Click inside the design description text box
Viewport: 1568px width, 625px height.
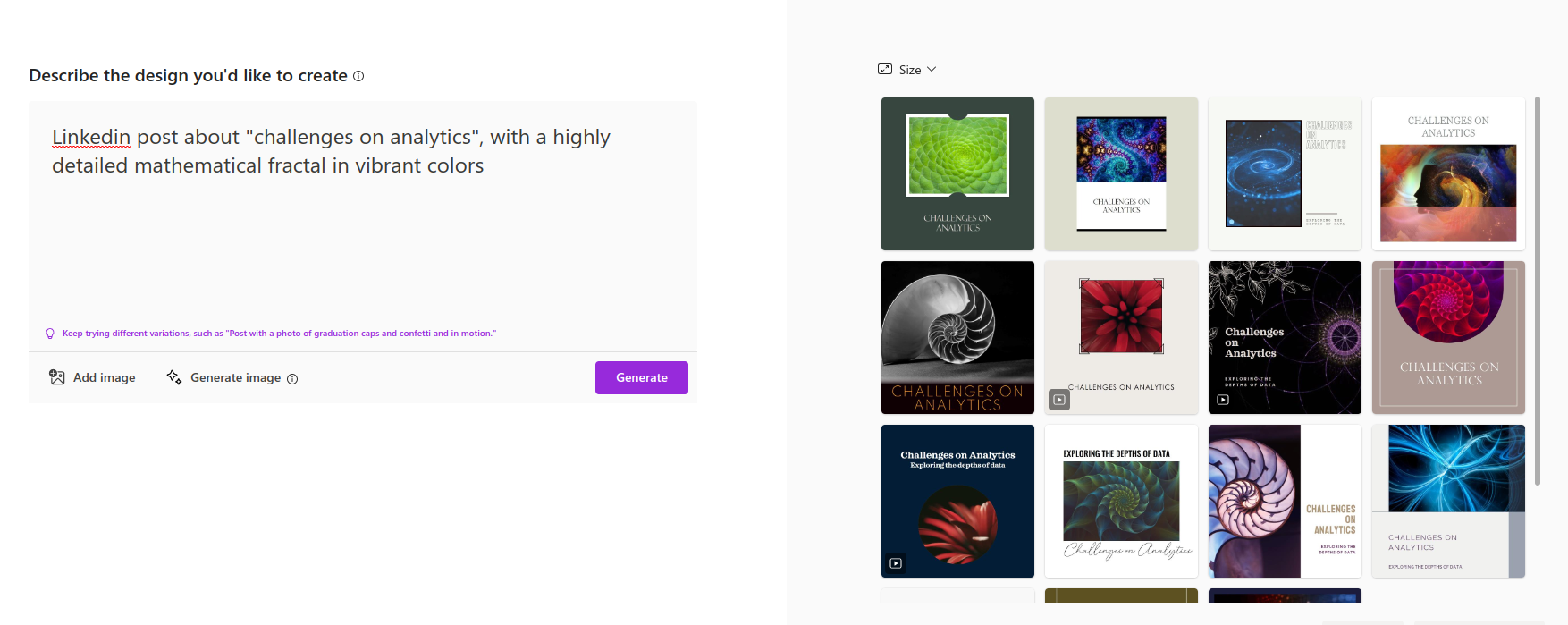[362, 232]
